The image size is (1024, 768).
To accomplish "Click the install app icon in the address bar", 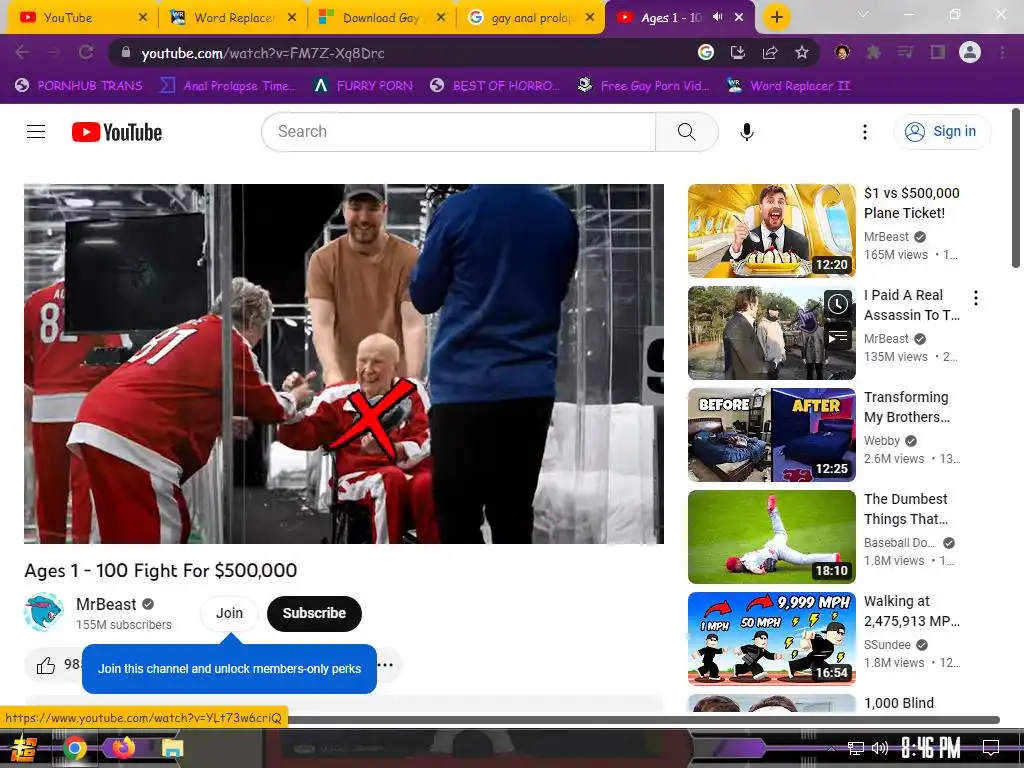I will 738,52.
